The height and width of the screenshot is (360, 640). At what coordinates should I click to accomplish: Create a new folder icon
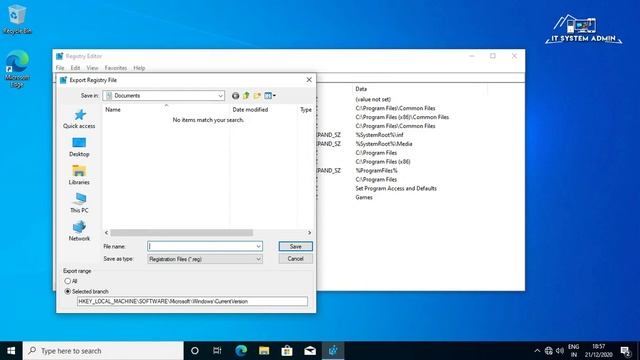(x=257, y=96)
